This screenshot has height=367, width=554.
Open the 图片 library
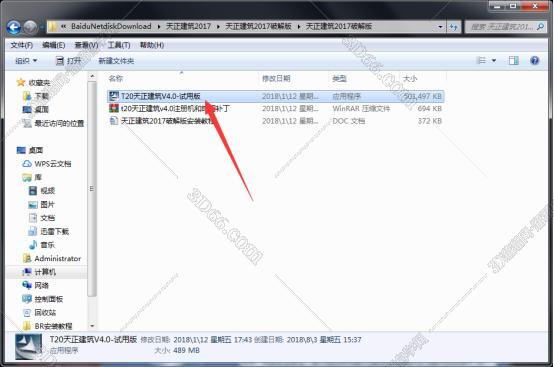47,205
